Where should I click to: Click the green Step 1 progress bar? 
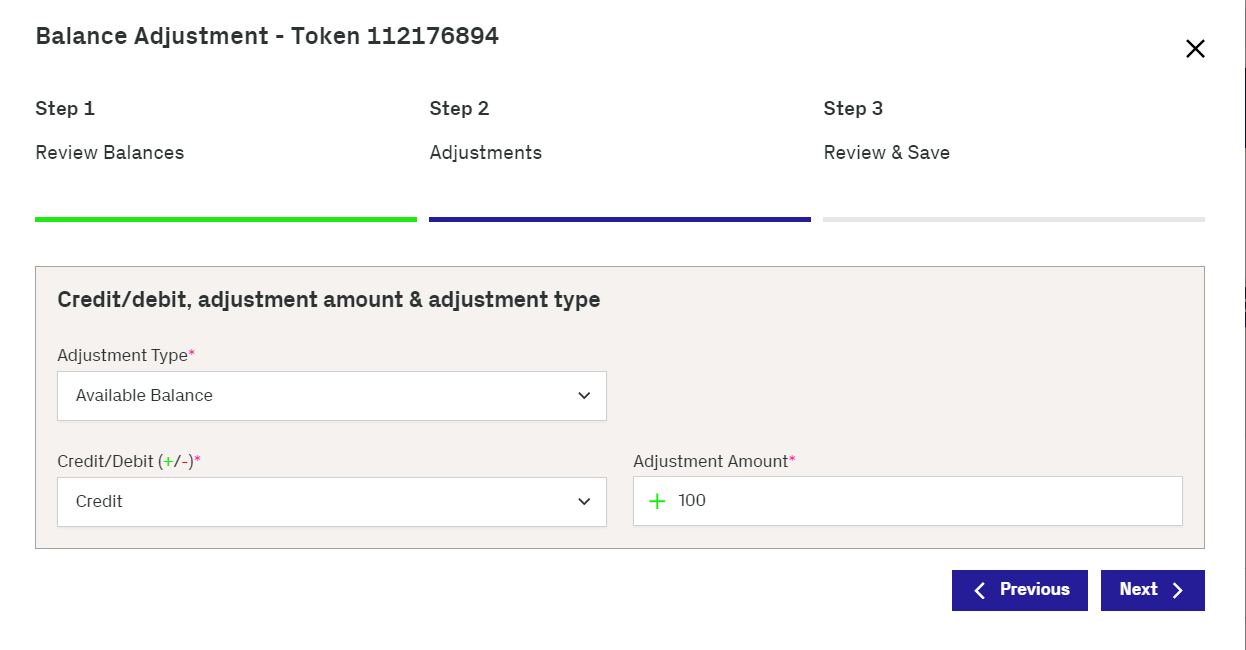tap(226, 219)
